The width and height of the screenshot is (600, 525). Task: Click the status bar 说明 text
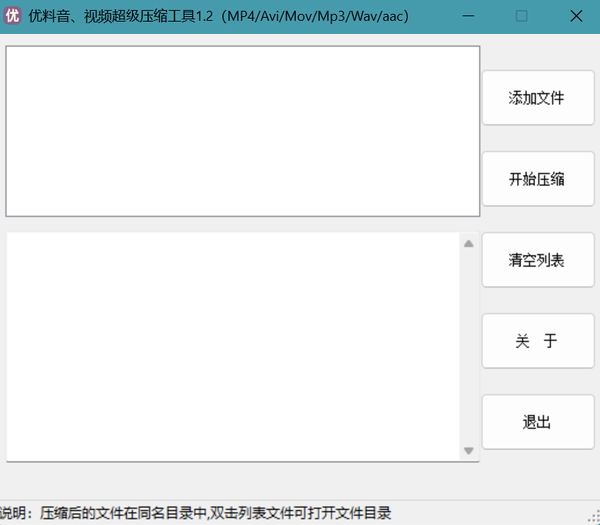click(196, 513)
